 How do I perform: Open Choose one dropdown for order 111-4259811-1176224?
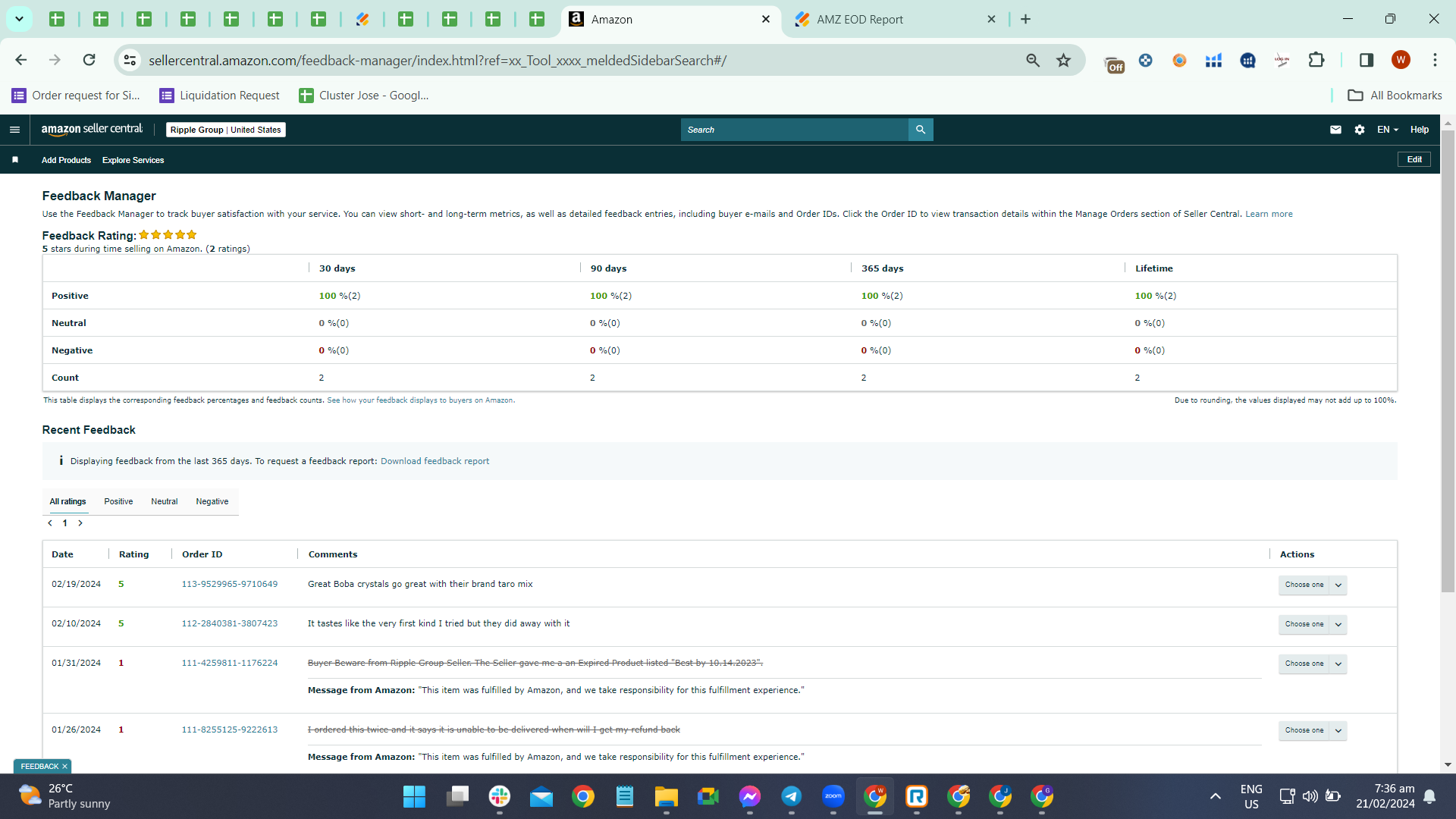point(1313,664)
